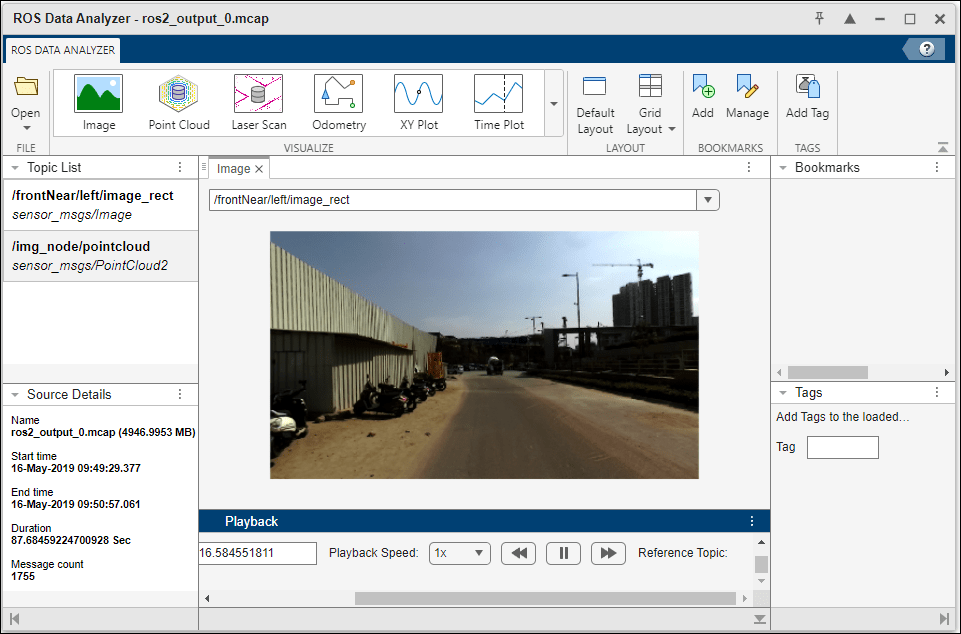Collapse the Source Details panel

[x=15, y=395]
